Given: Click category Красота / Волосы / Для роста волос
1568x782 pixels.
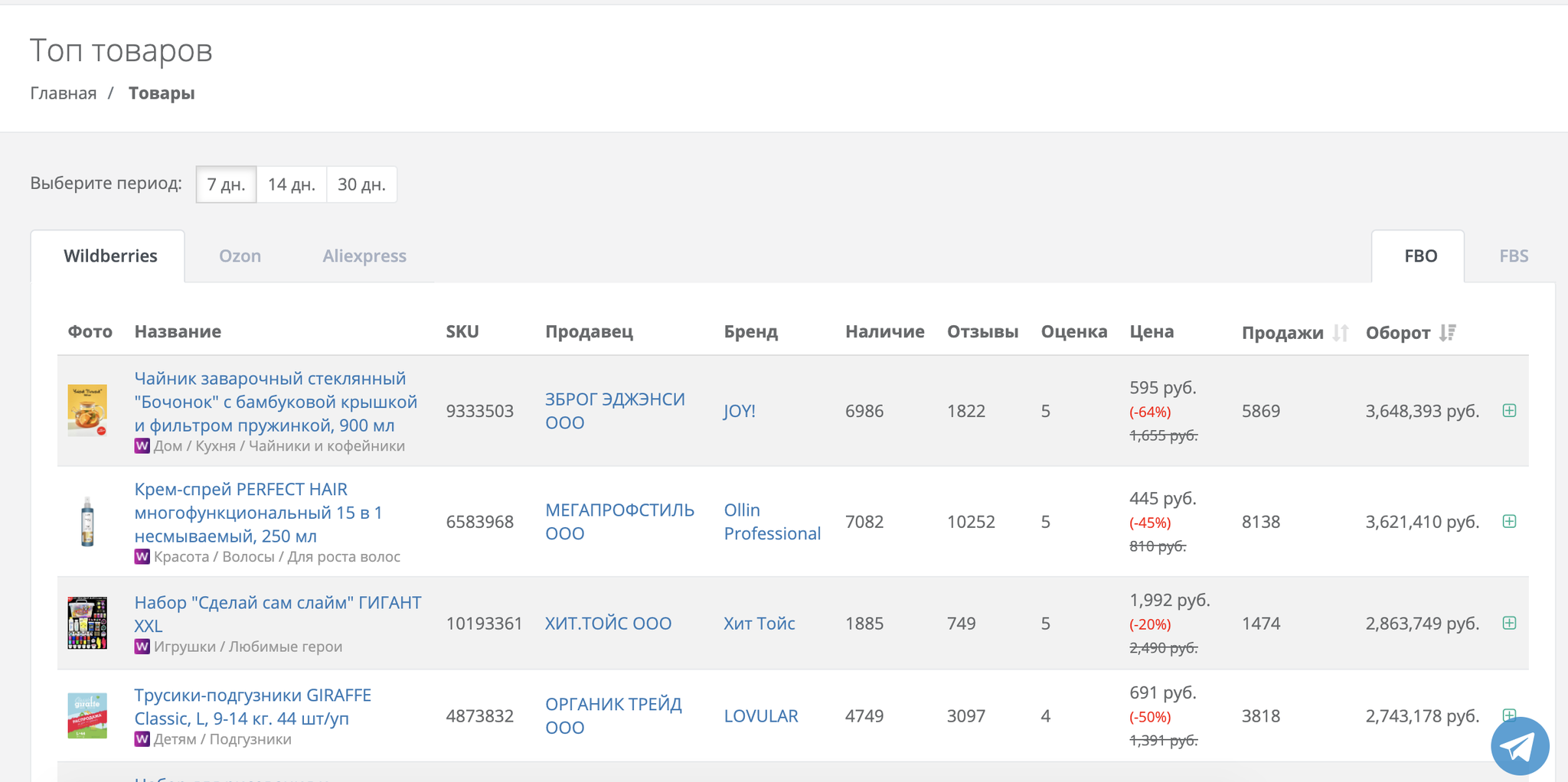Looking at the screenshot, I should [277, 556].
